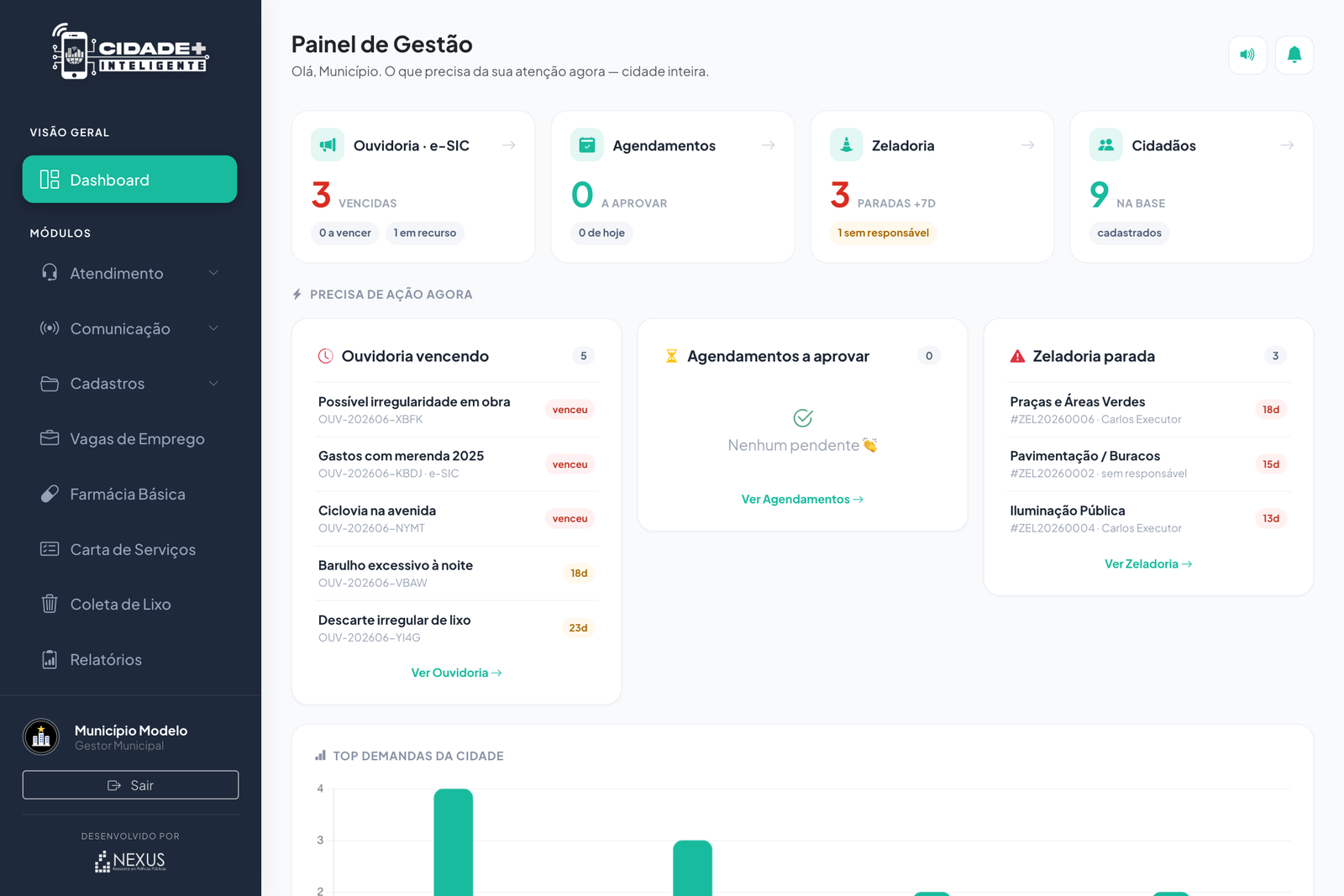Select Dashboard in the sidebar
The height and width of the screenshot is (896, 1344).
129,179
